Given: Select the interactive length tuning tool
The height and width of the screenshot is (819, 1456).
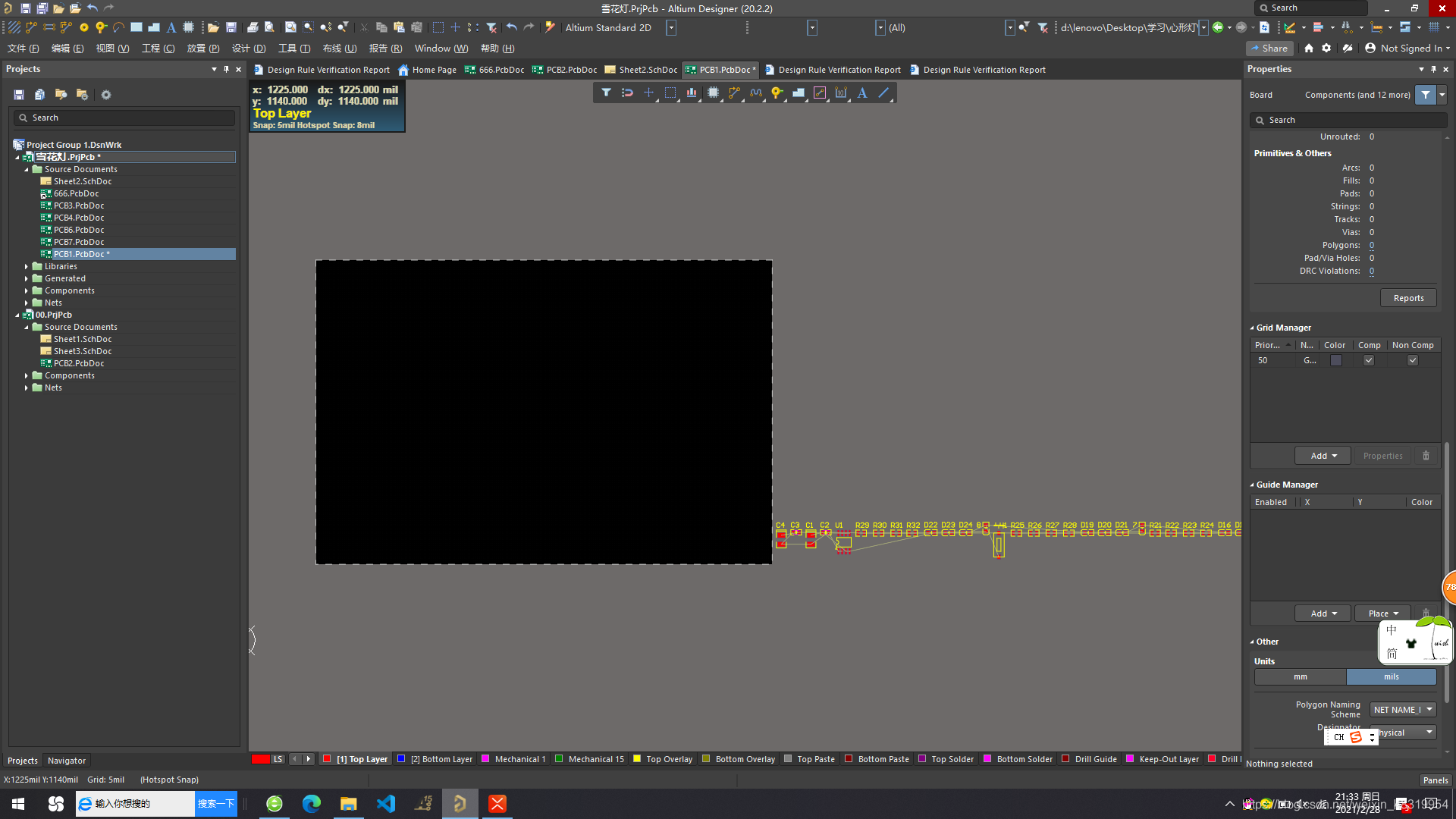Looking at the screenshot, I should tap(756, 93).
